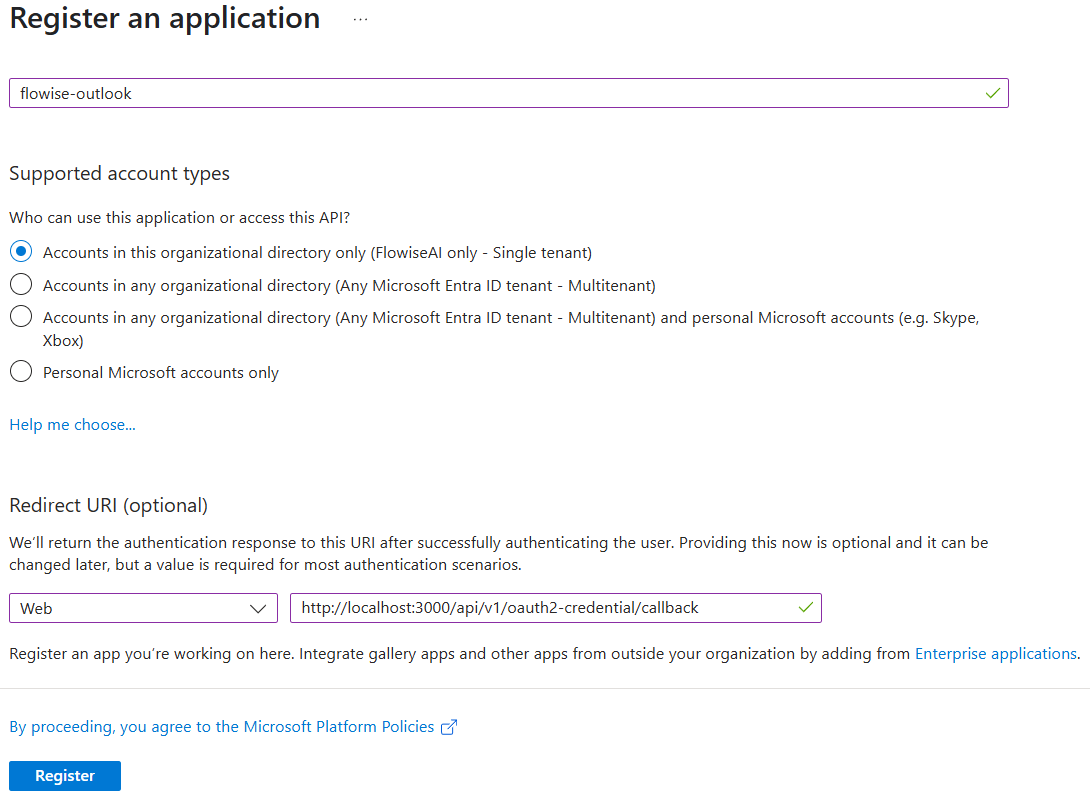
Task: Click the ellipsis beside Register an application
Action: point(360,20)
